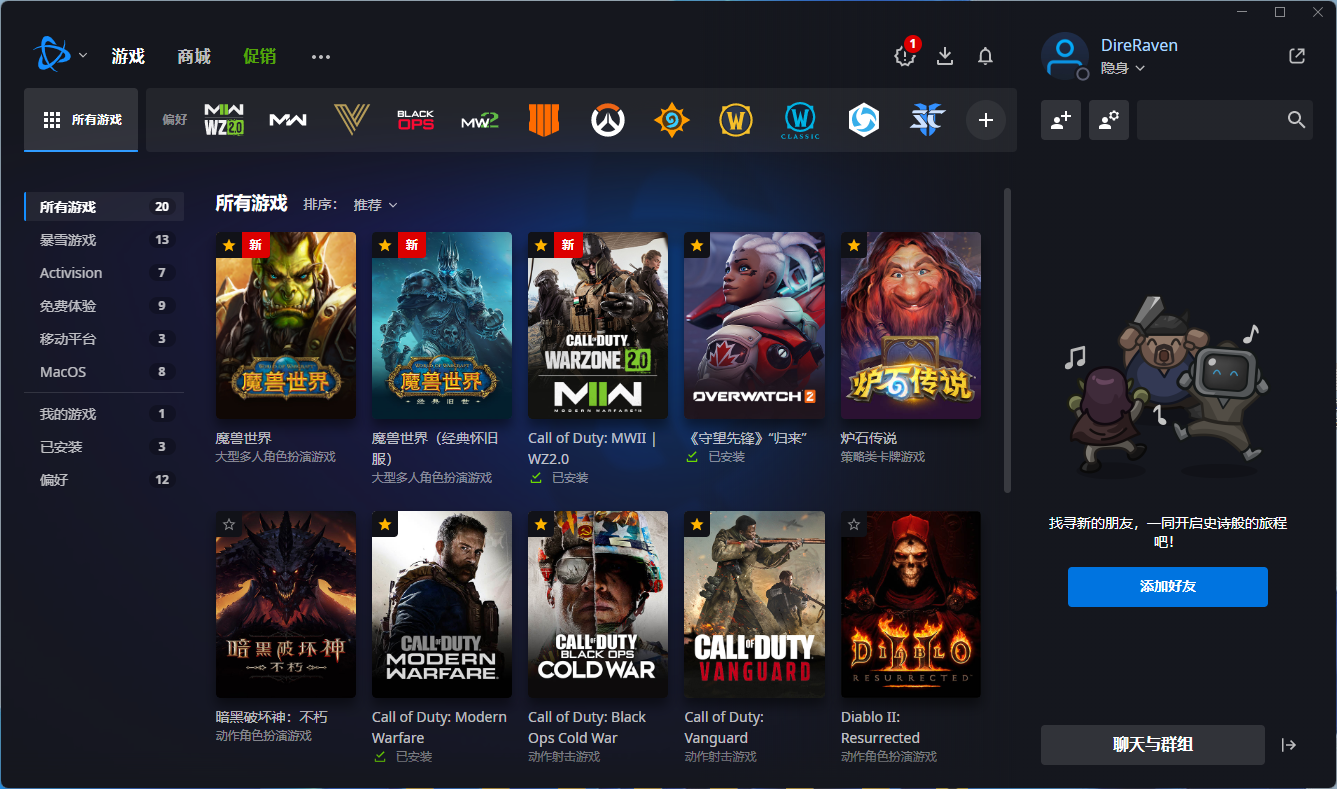Open the StarCraft II favorites icon

tap(927, 120)
